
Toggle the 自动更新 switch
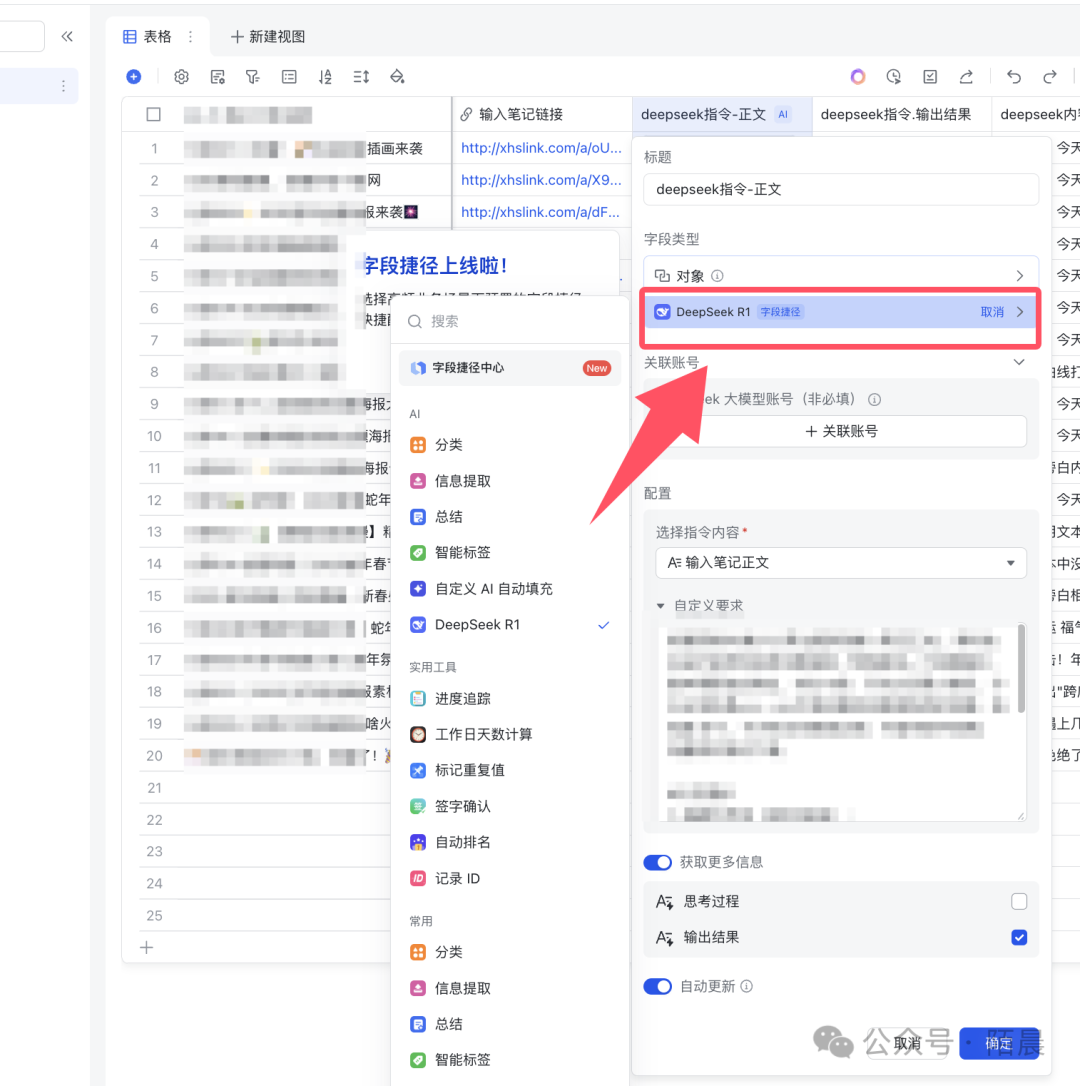coord(657,986)
